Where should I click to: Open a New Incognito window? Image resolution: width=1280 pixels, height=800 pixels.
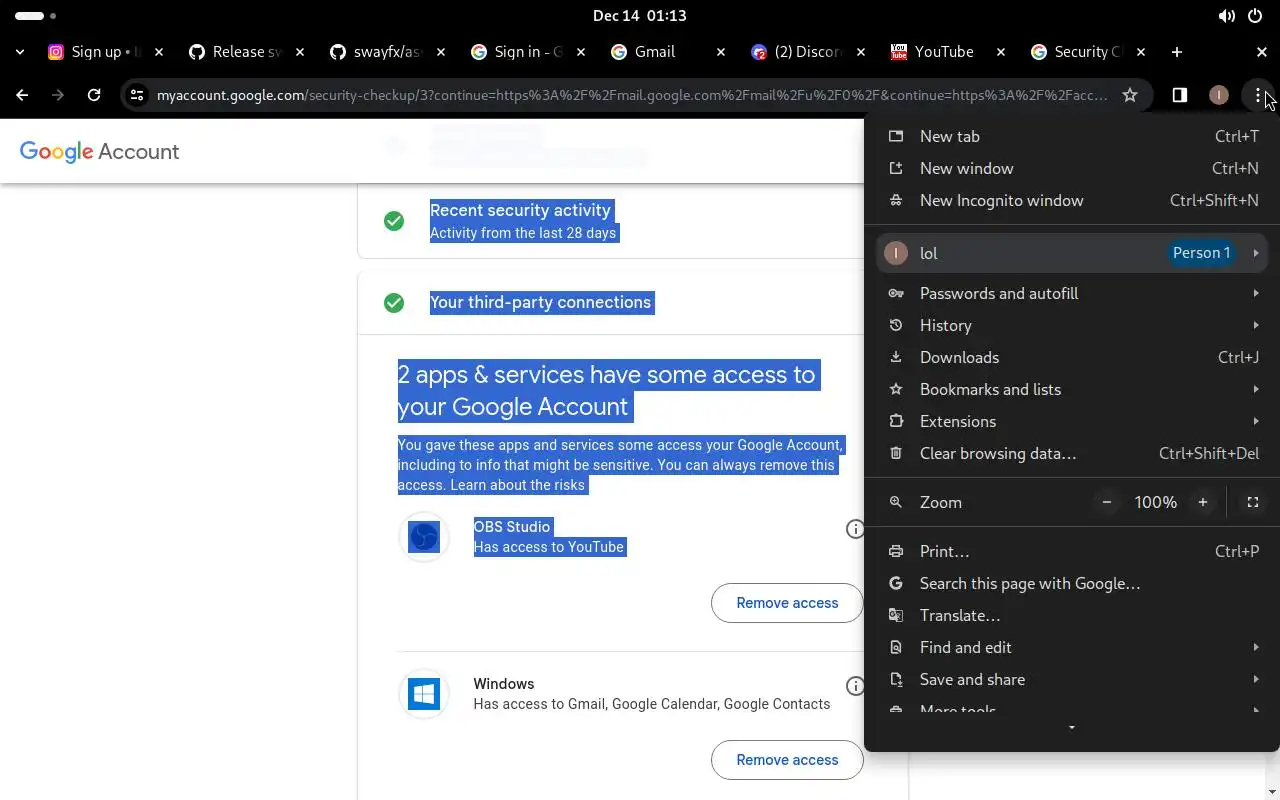point(1072,200)
